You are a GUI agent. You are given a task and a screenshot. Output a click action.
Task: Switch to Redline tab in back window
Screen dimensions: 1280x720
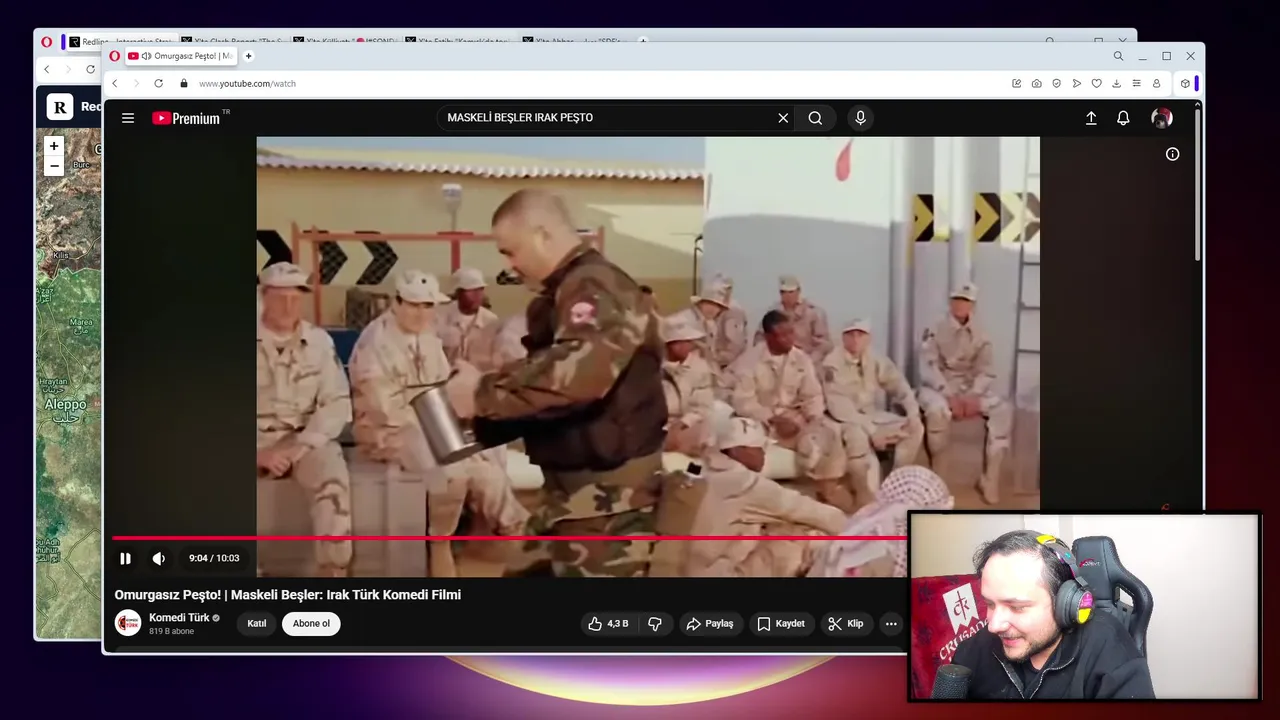[x=120, y=42]
